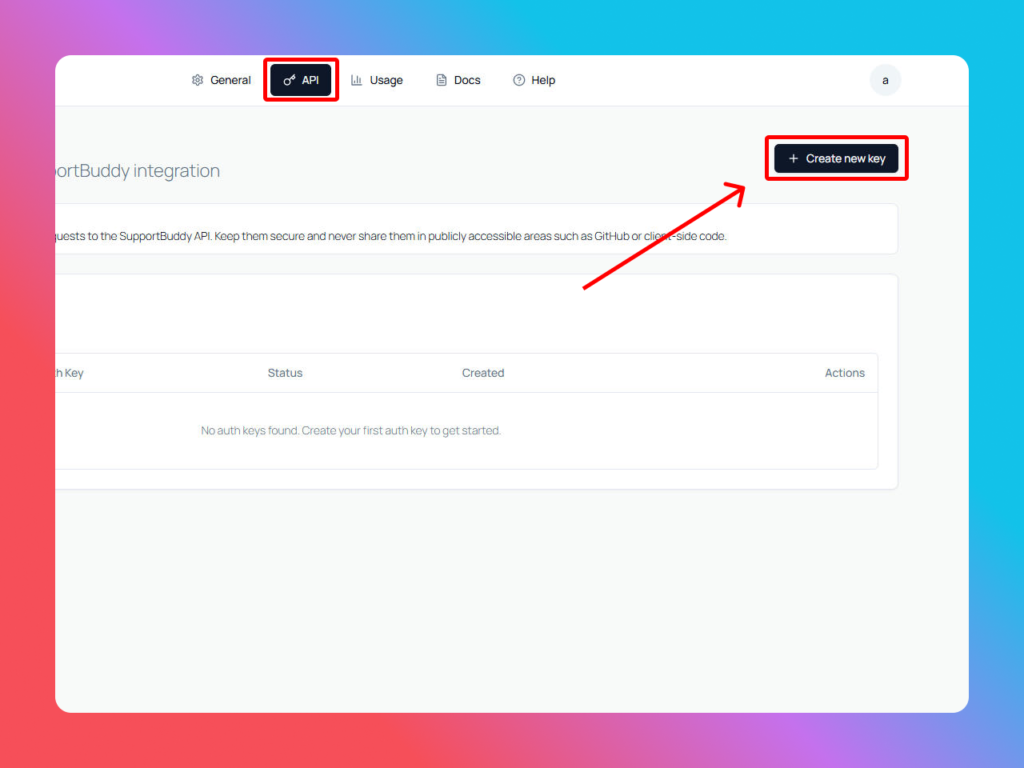Screen dimensions: 1024x768
Task: Click the SupportBuddy integration heading
Action: [x=138, y=171]
